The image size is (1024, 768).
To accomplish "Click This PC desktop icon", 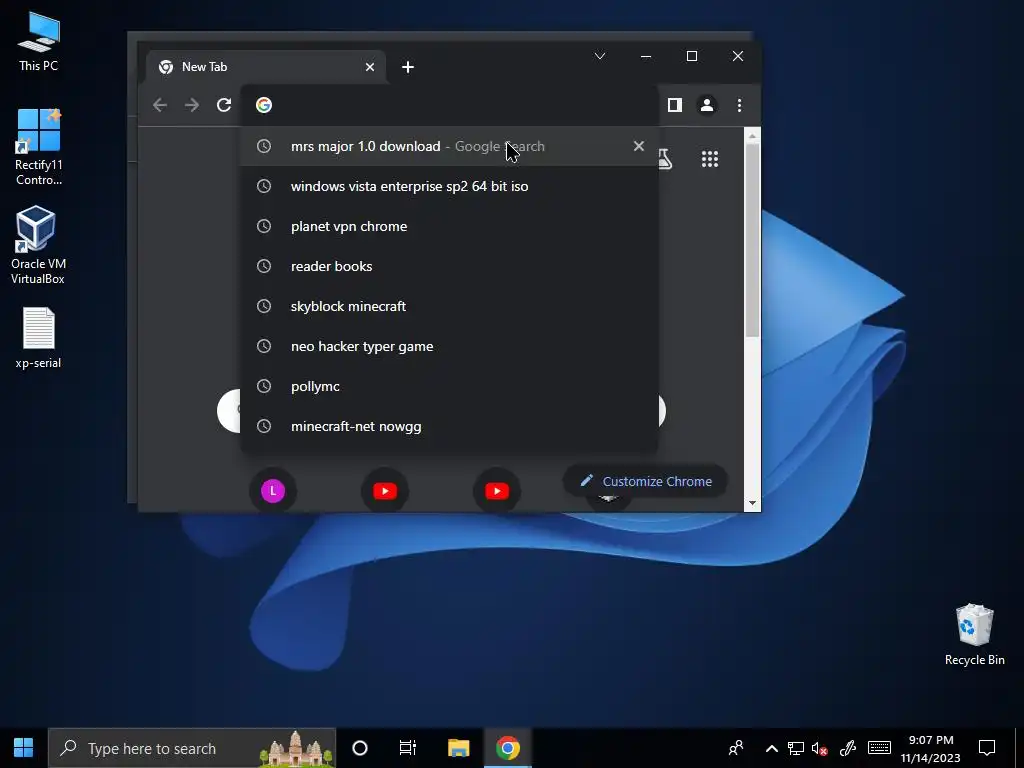I will [39, 42].
